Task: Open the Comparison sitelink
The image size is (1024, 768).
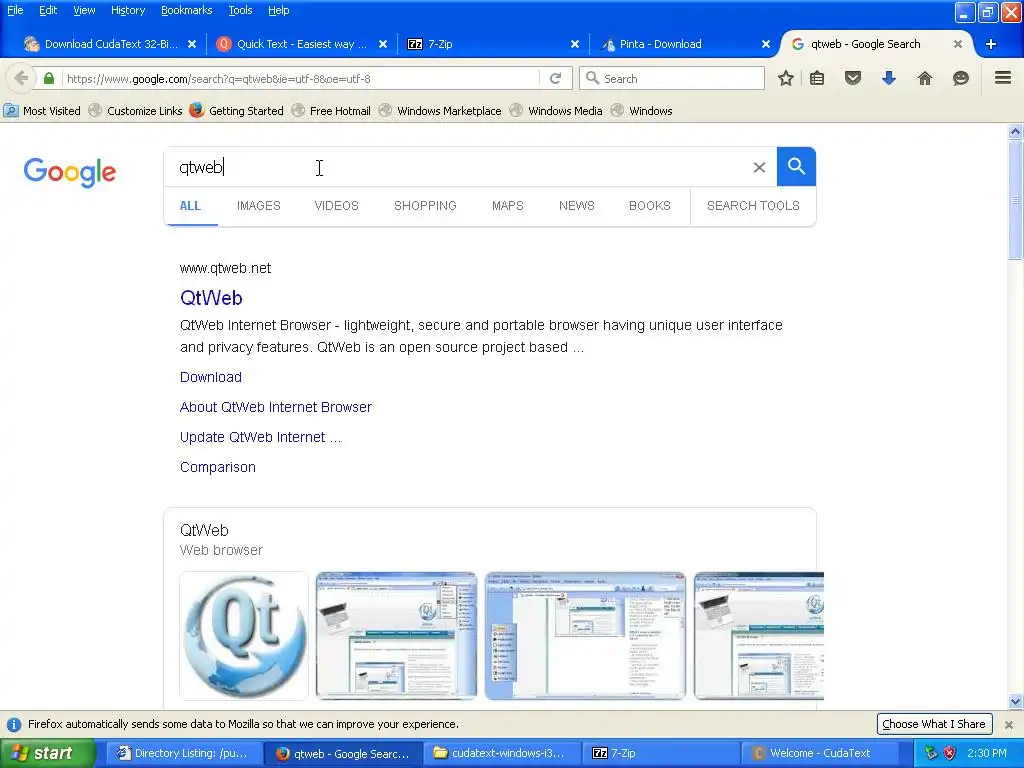Action: click(217, 467)
